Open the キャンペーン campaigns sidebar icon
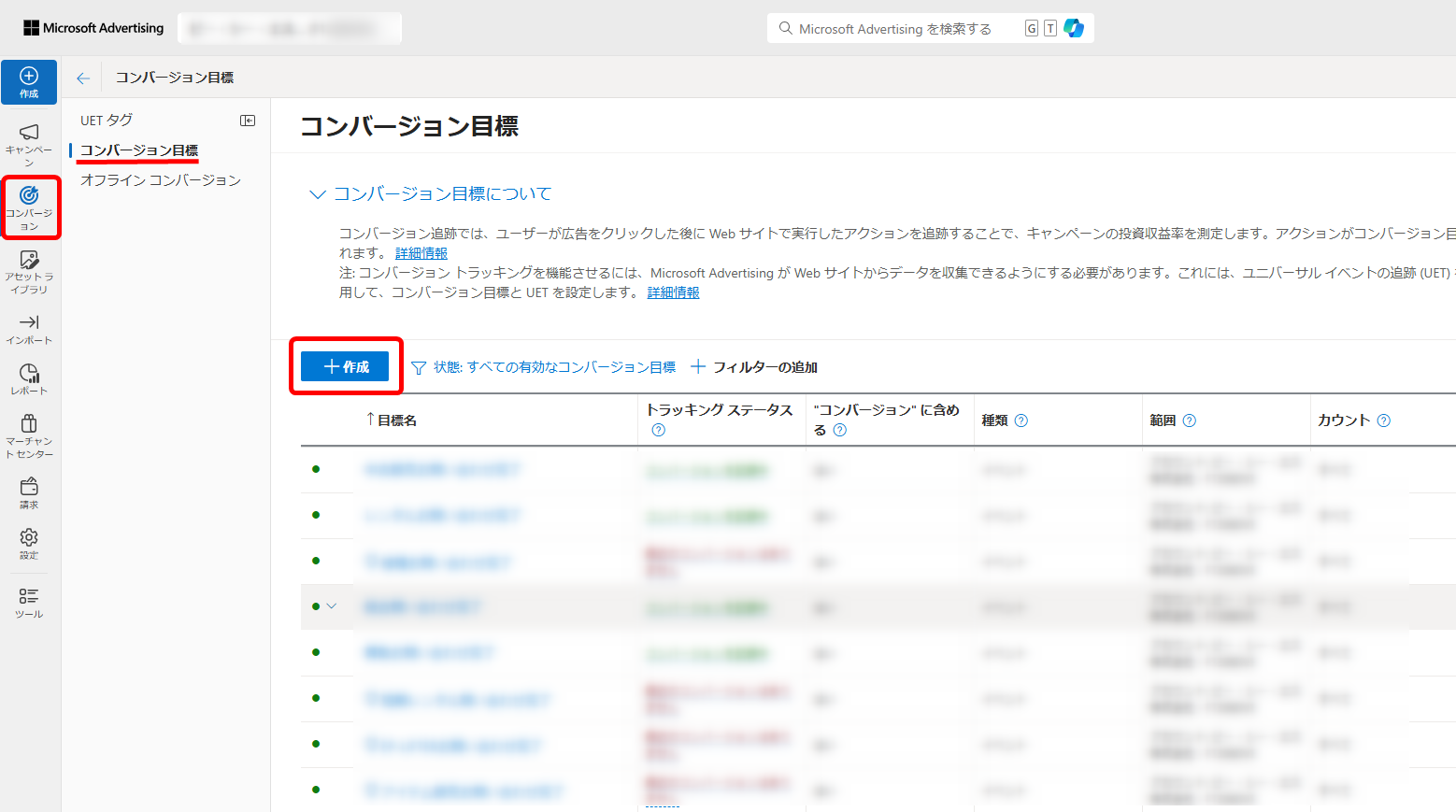The height and width of the screenshot is (812, 1456). pyautogui.click(x=29, y=145)
